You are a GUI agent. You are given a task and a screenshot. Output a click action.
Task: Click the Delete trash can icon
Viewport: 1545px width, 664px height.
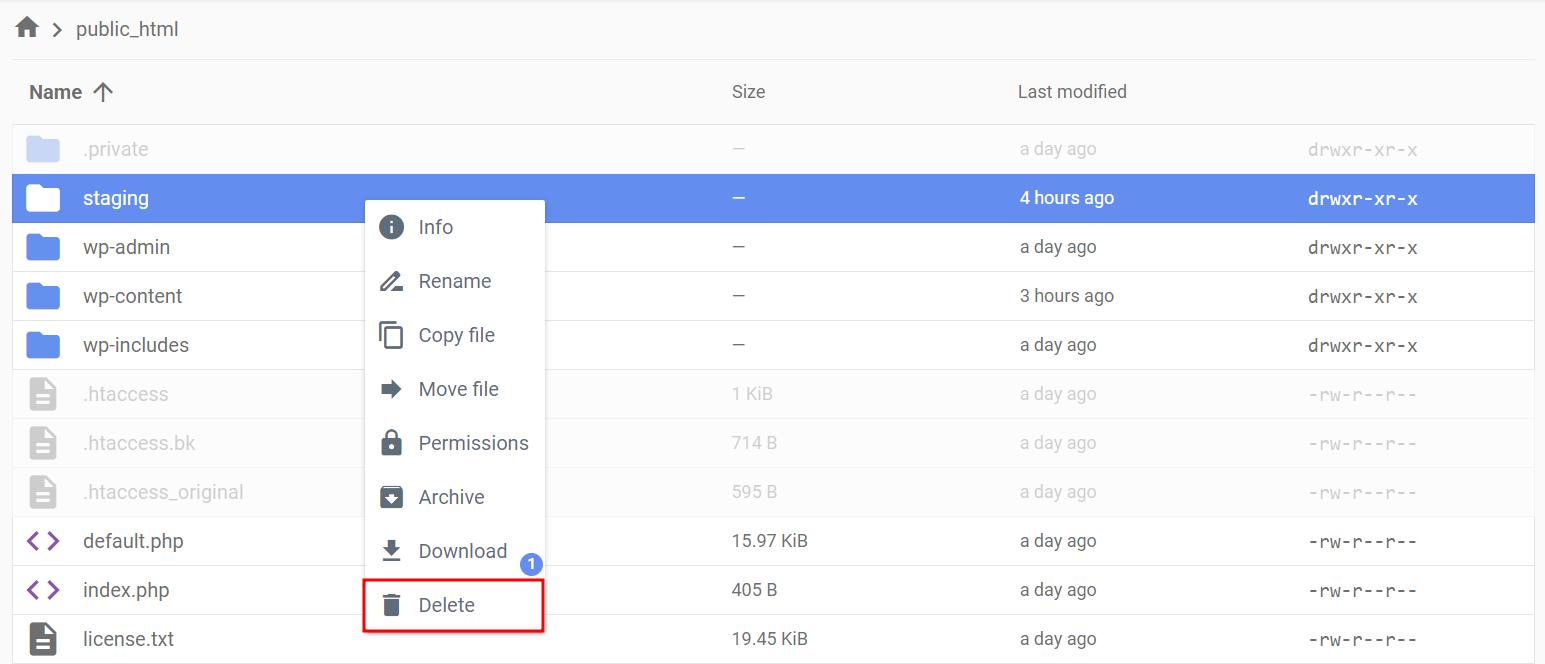pos(392,605)
